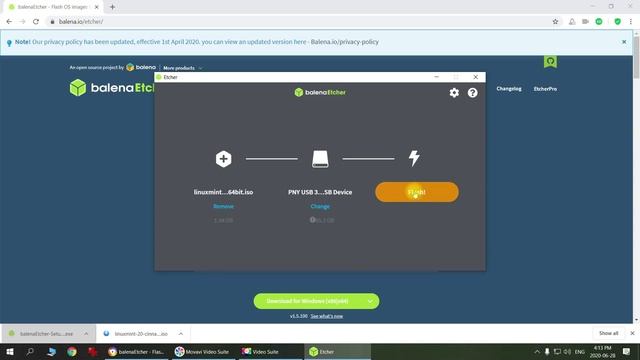
Task: Click the green shield extension icon
Action: pyautogui.click(x=617, y=22)
